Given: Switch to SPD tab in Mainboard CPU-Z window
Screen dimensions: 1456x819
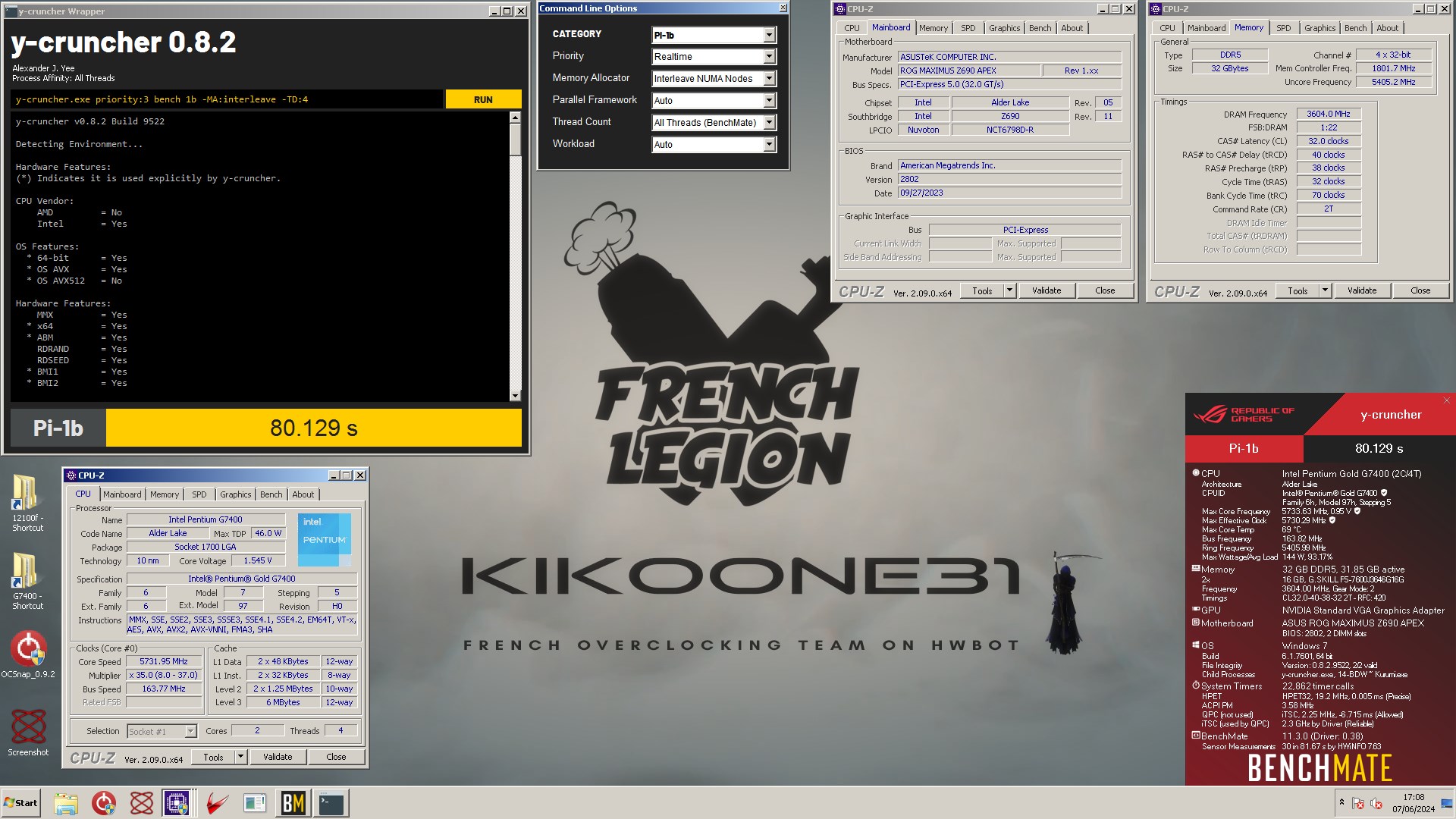Looking at the screenshot, I should 968,28.
